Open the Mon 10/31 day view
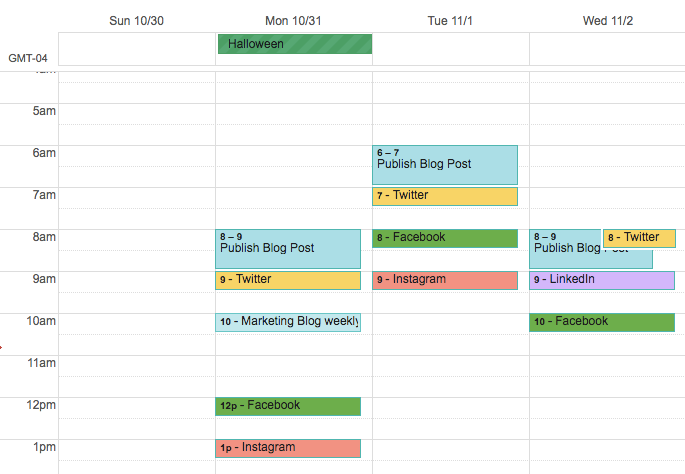The image size is (685, 474). point(293,20)
